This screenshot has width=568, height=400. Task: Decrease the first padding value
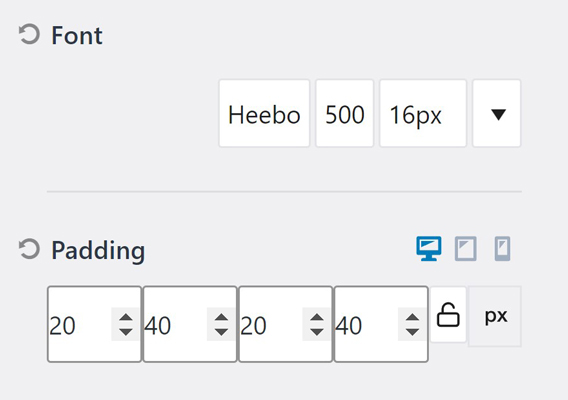tap(125, 332)
